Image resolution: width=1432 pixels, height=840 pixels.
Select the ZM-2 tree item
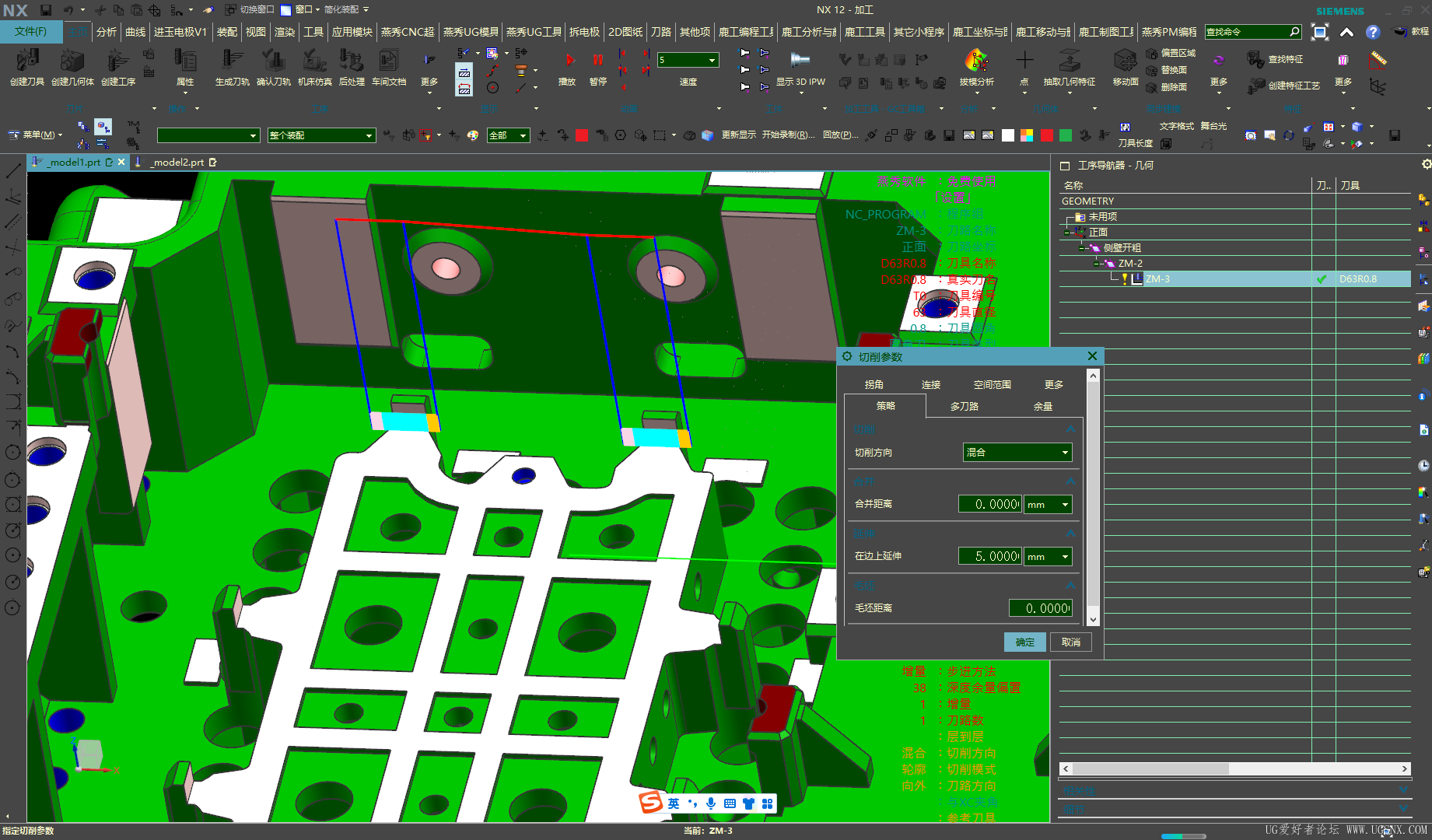pyautogui.click(x=1130, y=264)
